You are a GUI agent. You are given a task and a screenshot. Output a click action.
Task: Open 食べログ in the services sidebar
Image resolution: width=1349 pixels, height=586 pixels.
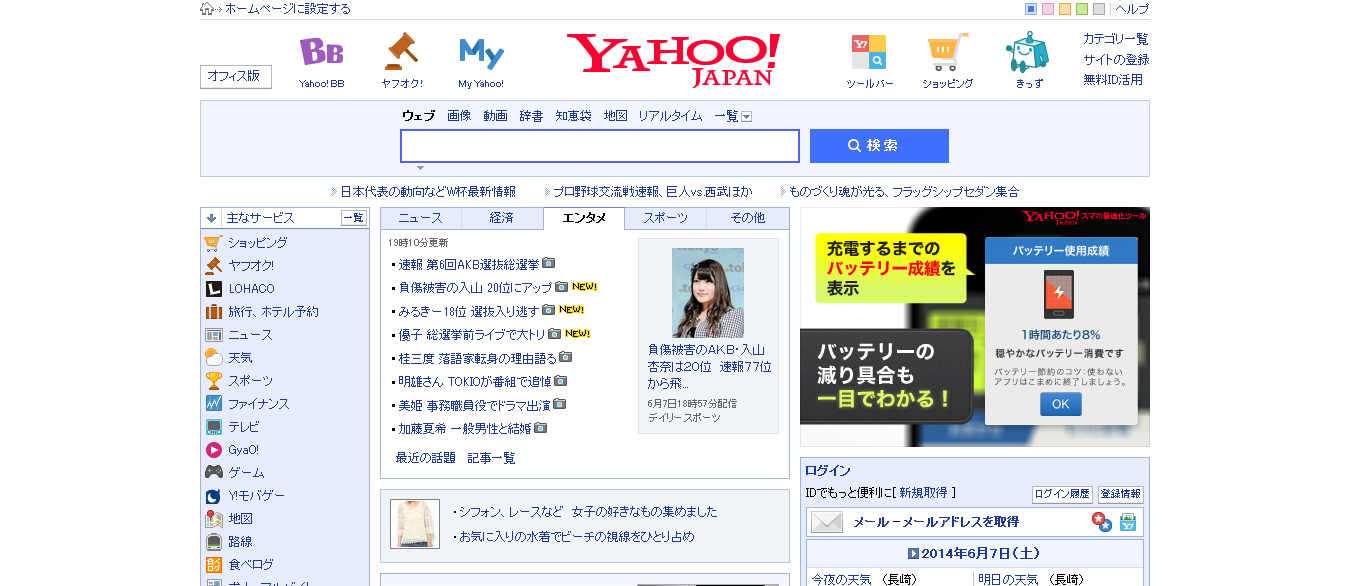click(x=250, y=565)
